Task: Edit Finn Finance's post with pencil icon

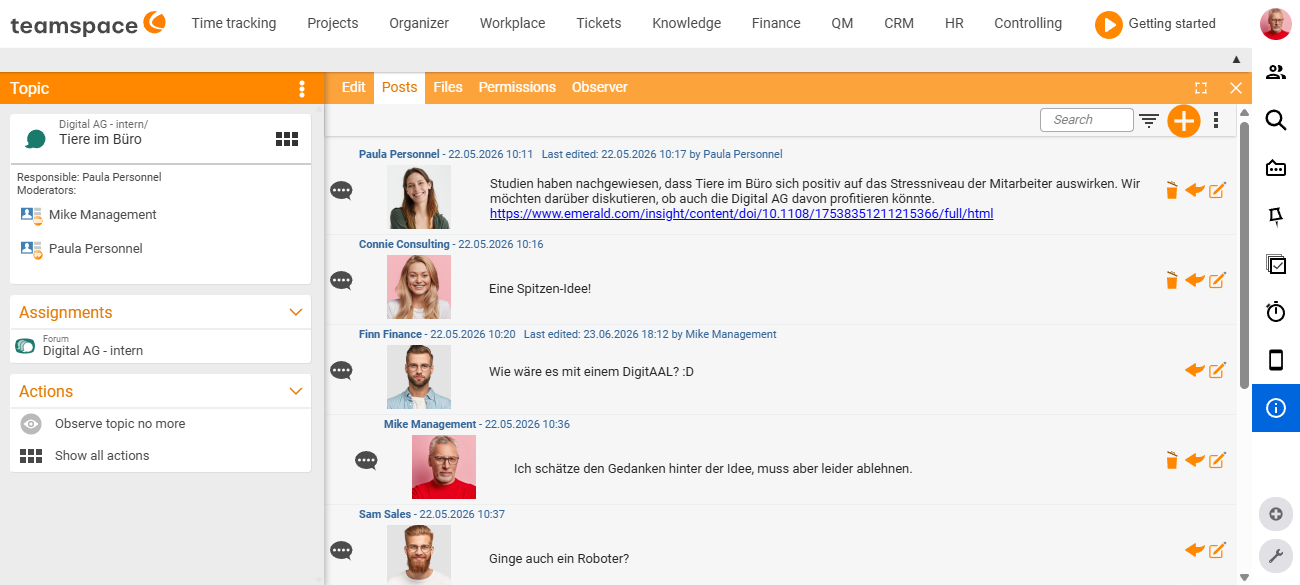Action: (x=1217, y=370)
